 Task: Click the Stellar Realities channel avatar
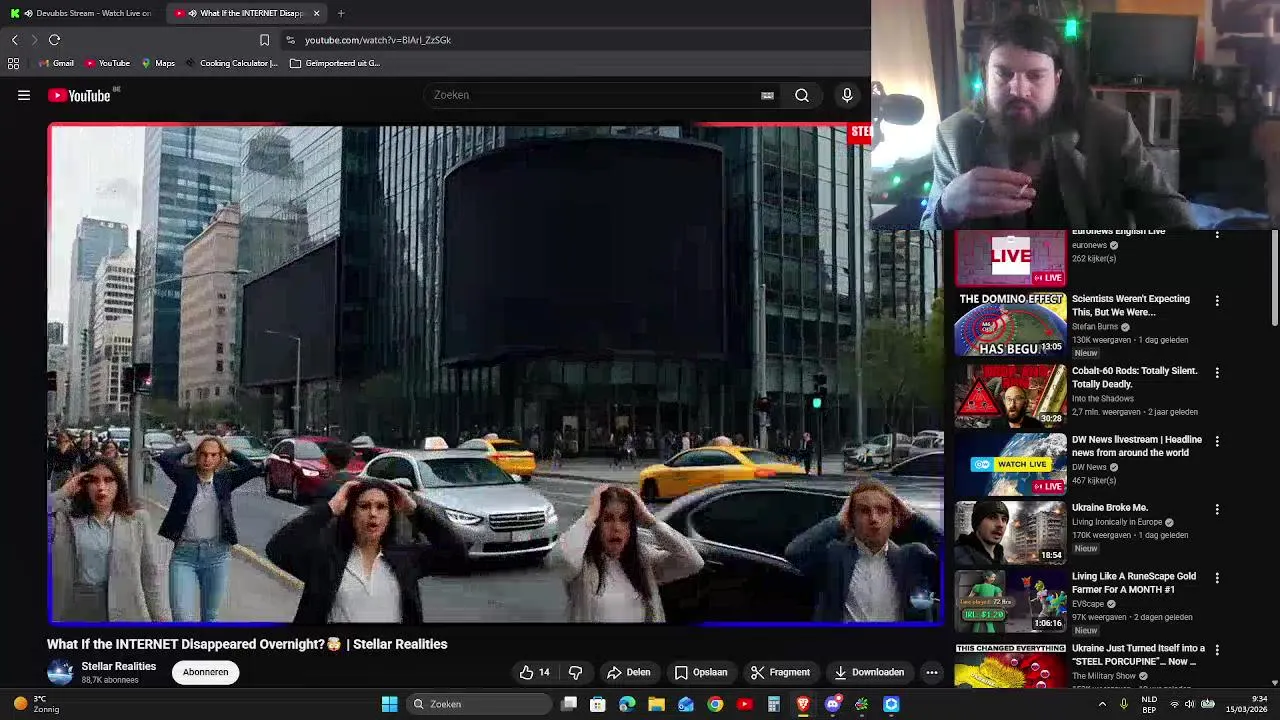[x=60, y=673]
